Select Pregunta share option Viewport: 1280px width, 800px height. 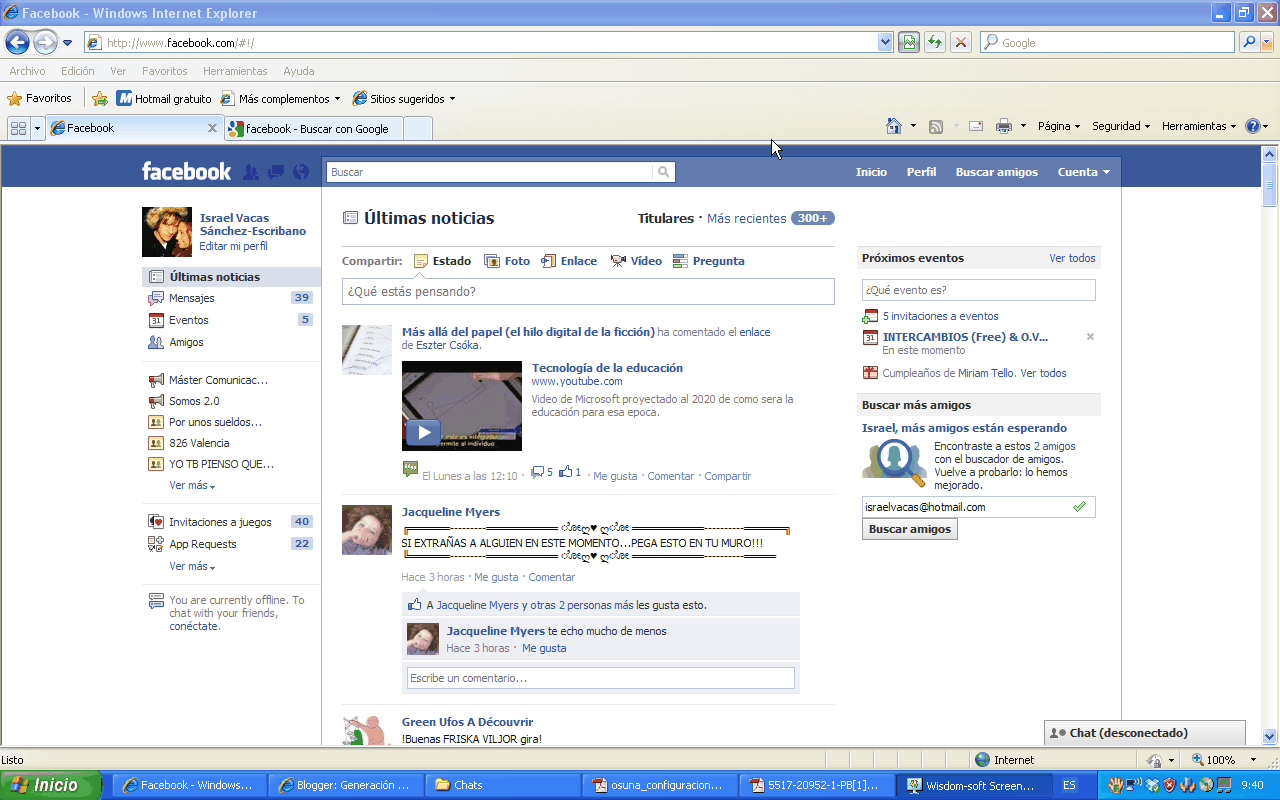point(709,261)
